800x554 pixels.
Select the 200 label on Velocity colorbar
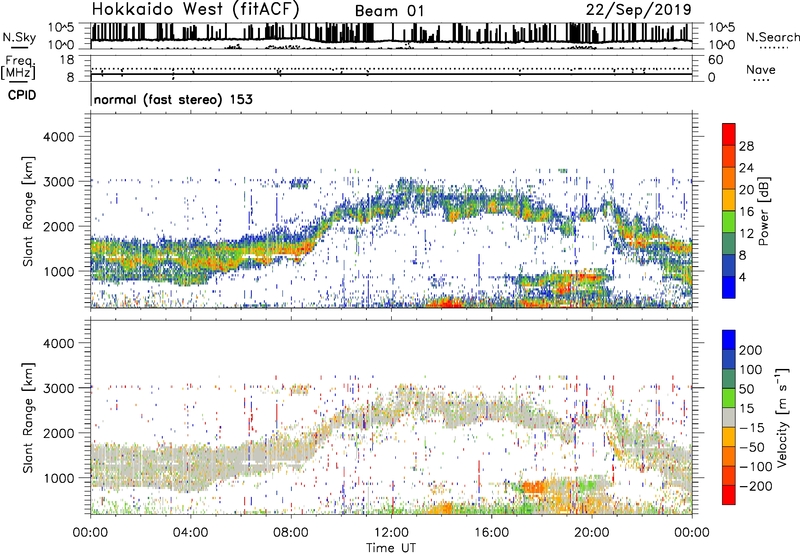coord(751,350)
